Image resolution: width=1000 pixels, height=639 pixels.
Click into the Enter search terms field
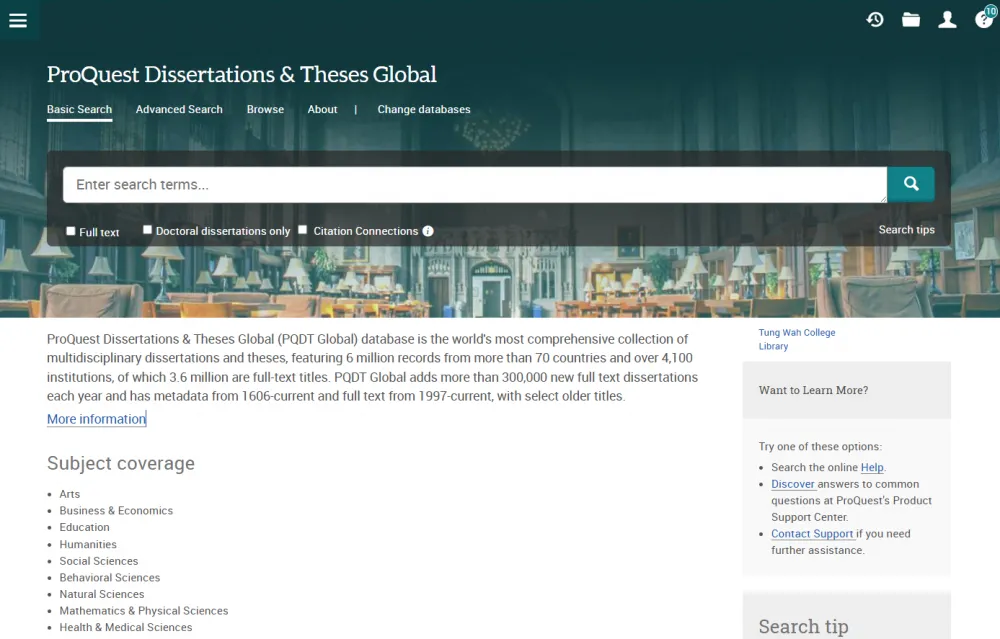pyautogui.click(x=474, y=185)
